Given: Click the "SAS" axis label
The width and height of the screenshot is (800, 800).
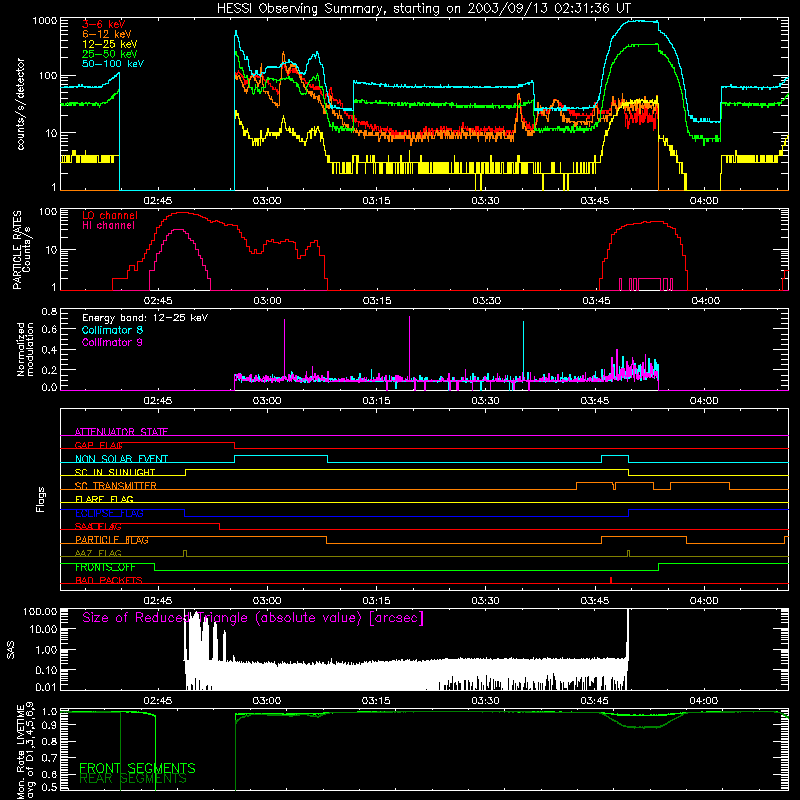Looking at the screenshot, I should (11, 650).
